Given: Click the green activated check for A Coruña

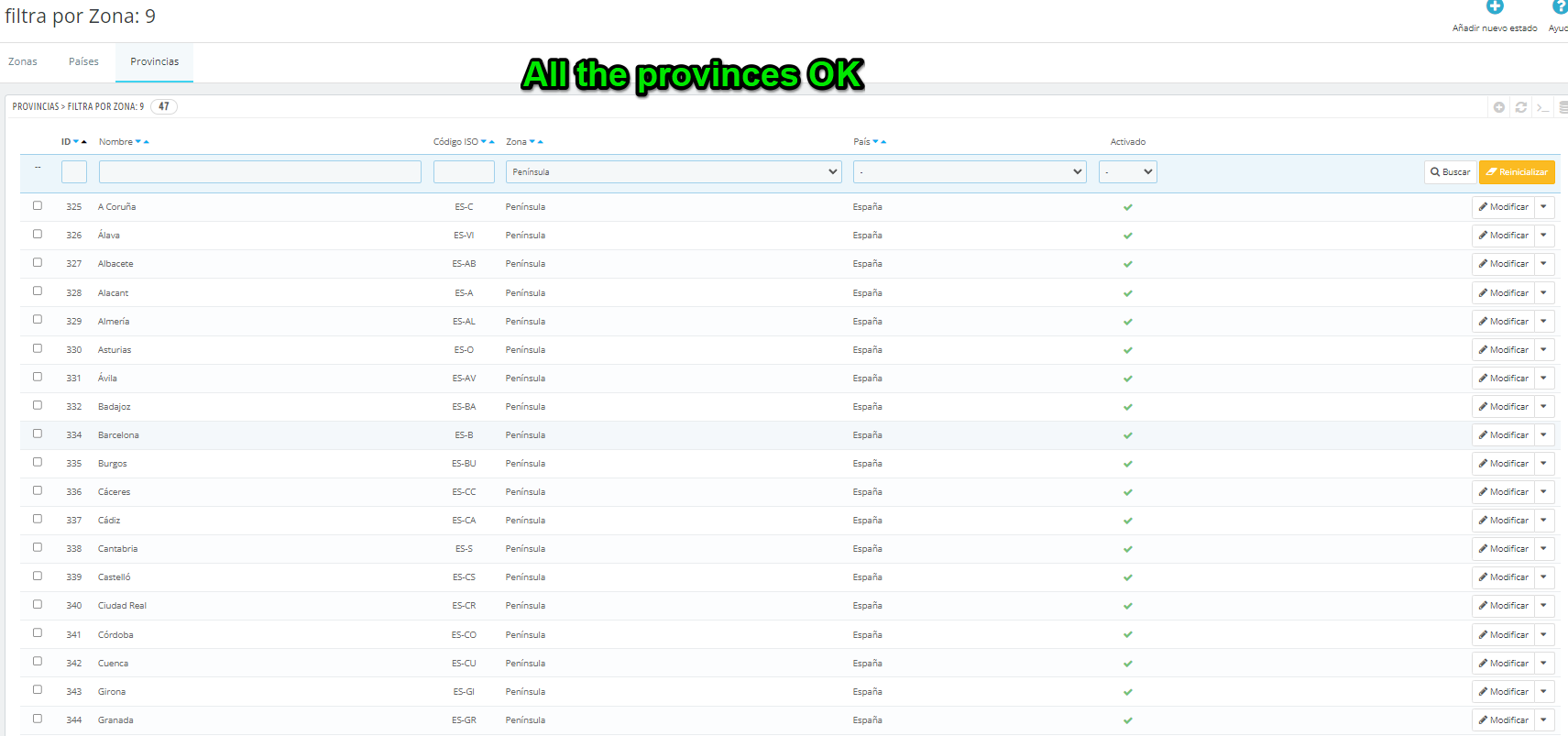Looking at the screenshot, I should pos(1128,207).
